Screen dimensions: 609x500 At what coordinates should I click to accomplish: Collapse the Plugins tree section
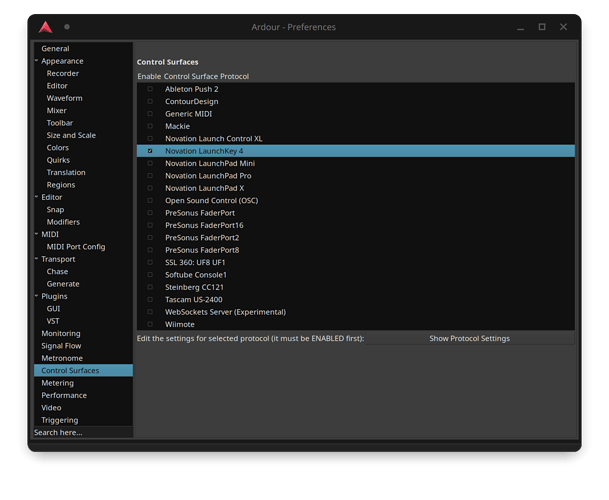click(x=37, y=296)
